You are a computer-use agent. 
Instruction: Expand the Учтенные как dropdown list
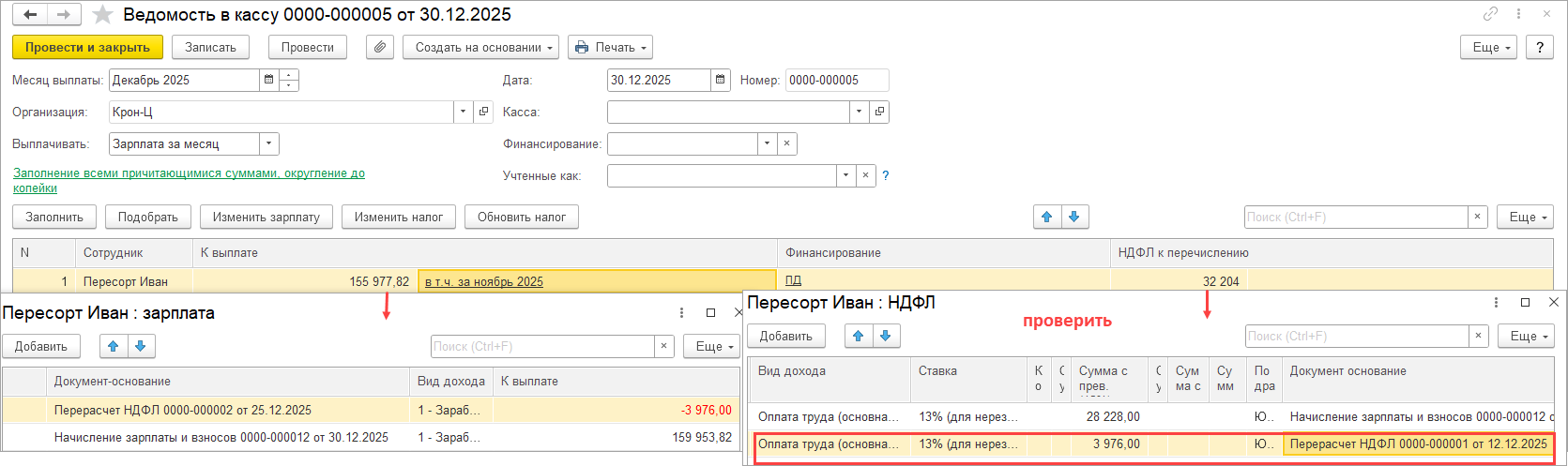coord(846,176)
